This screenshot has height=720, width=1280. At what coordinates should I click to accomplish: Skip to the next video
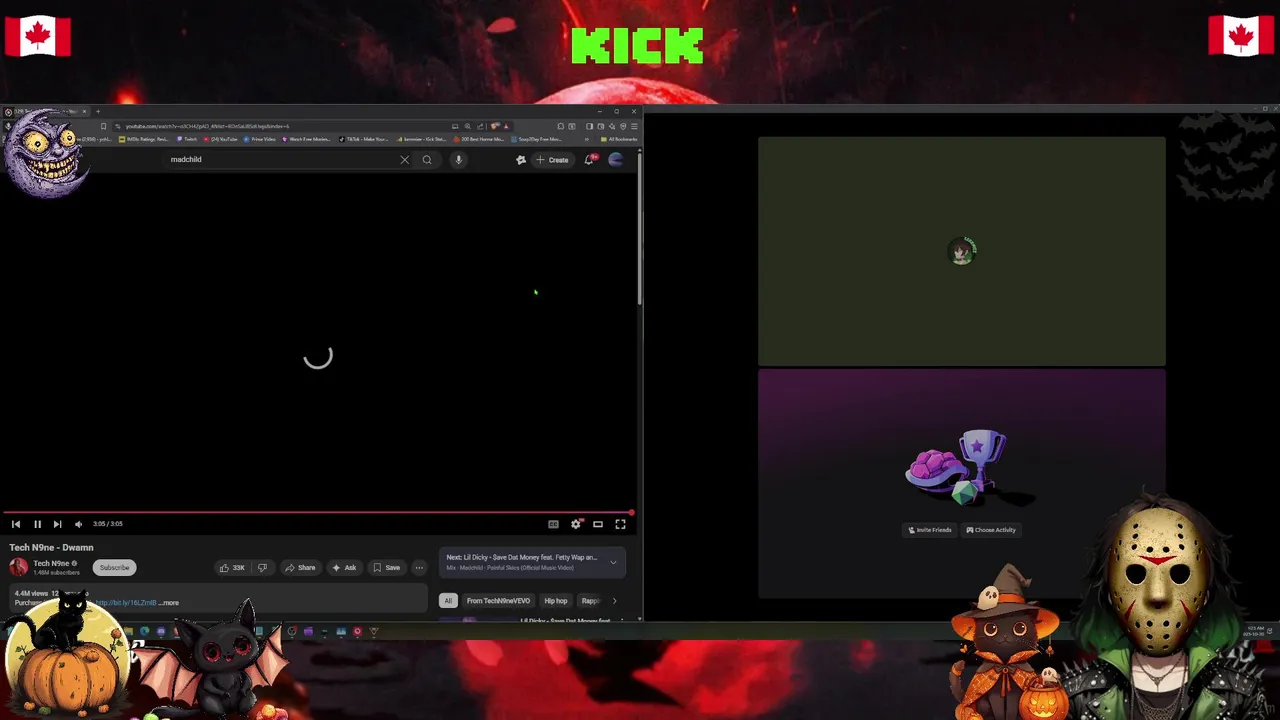[57, 524]
